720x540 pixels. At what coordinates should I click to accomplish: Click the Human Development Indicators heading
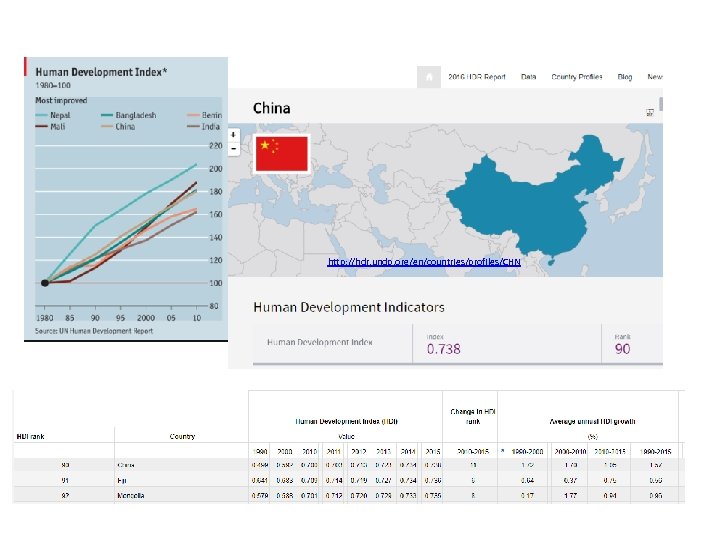coord(349,307)
